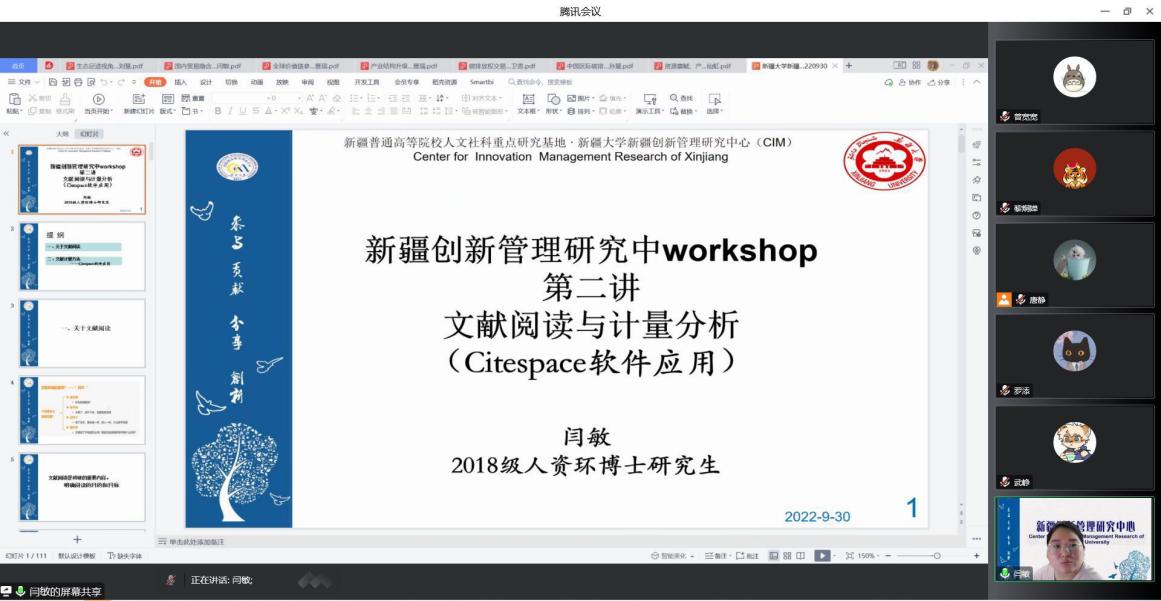
Task: Click the Paste clipboard icon
Action: pyautogui.click(x=14, y=98)
